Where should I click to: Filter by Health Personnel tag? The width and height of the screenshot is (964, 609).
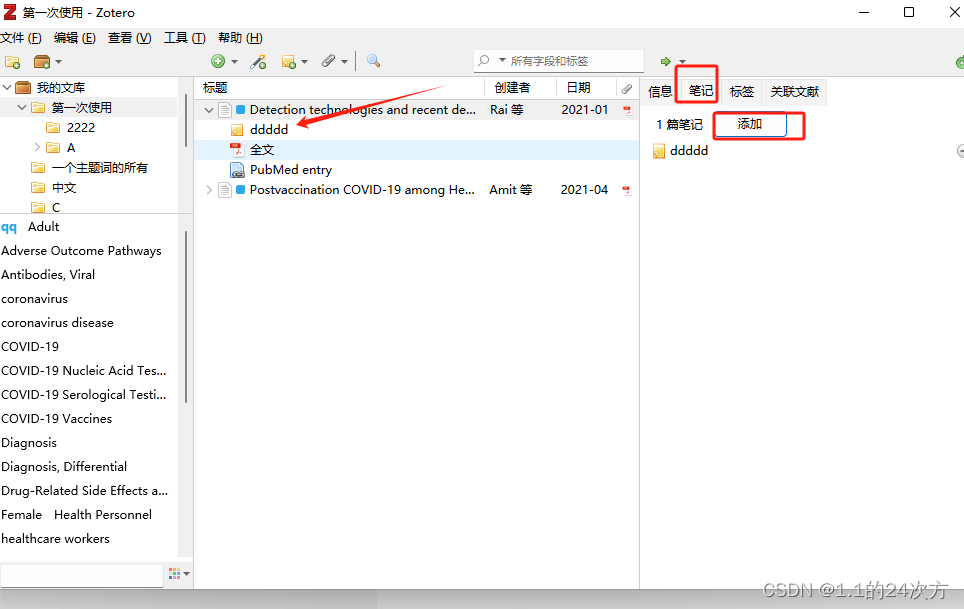tap(103, 514)
